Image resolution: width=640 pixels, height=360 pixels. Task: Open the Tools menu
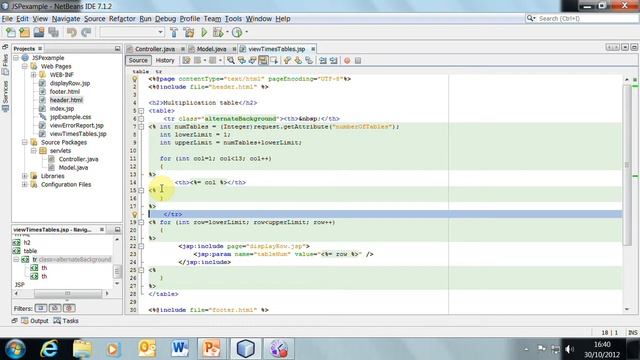point(233,19)
